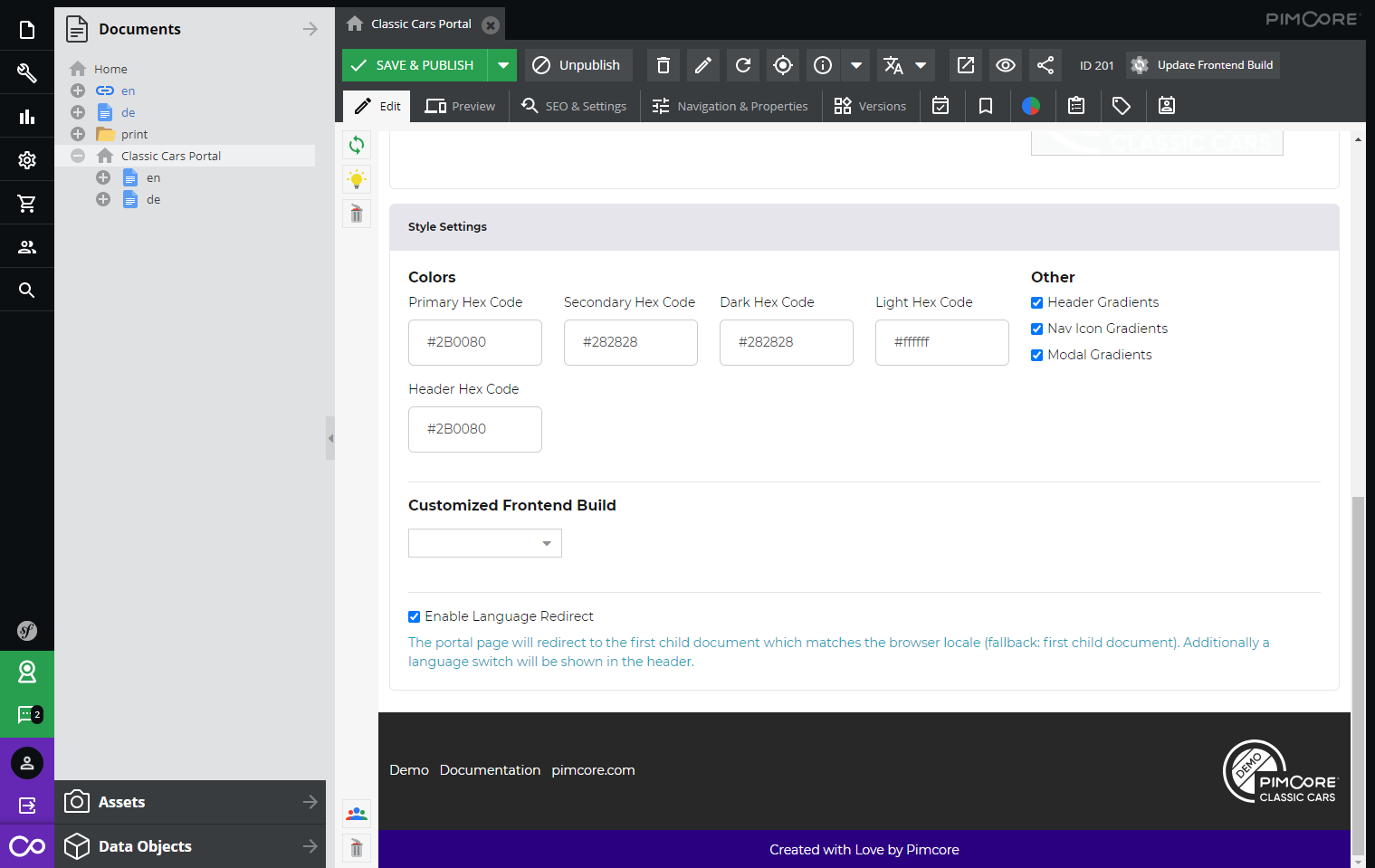The height and width of the screenshot is (868, 1375).
Task: Collapse Classic Cars Portal tree node
Action: (x=78, y=156)
